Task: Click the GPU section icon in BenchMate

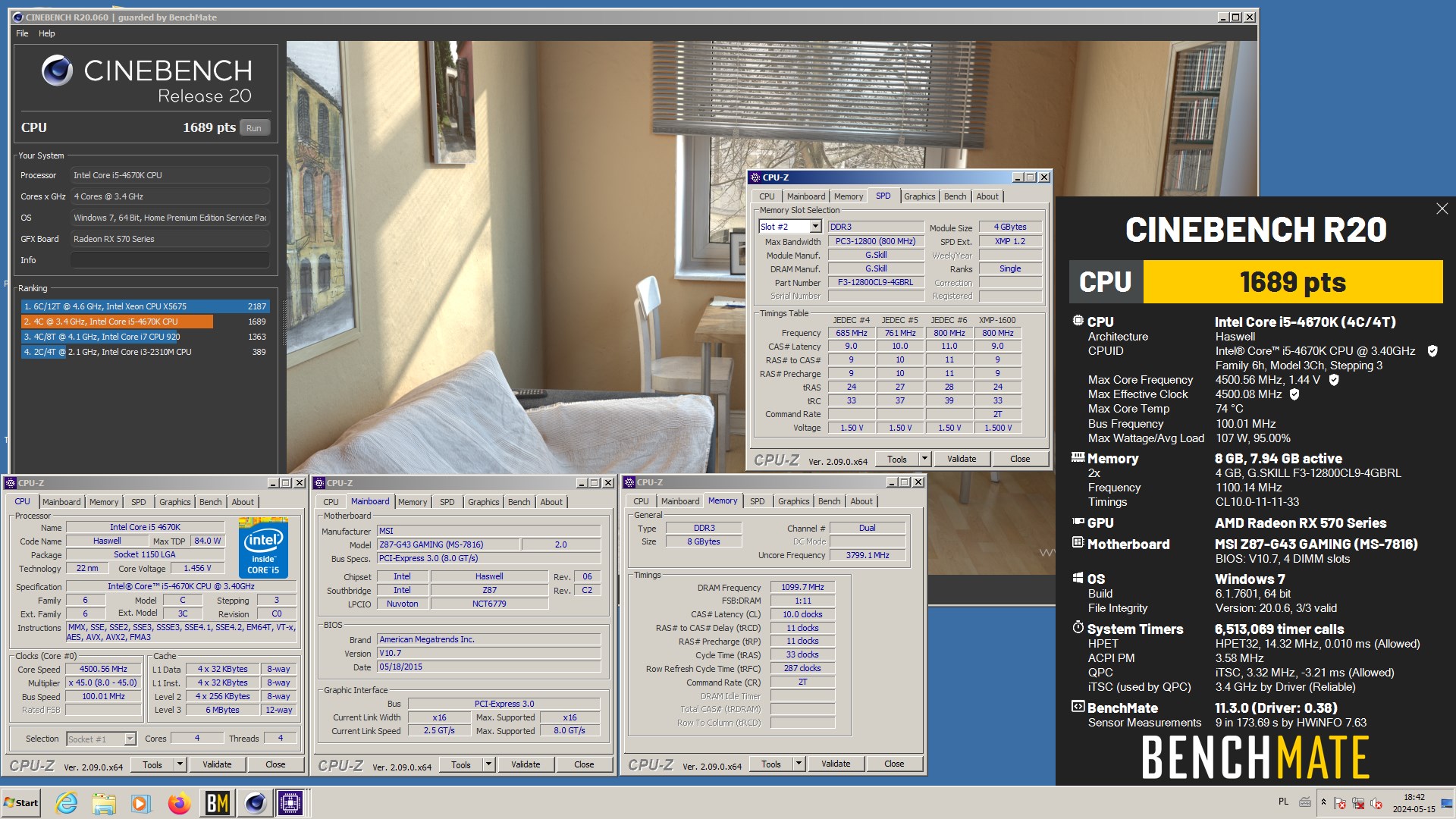Action: 1078,522
